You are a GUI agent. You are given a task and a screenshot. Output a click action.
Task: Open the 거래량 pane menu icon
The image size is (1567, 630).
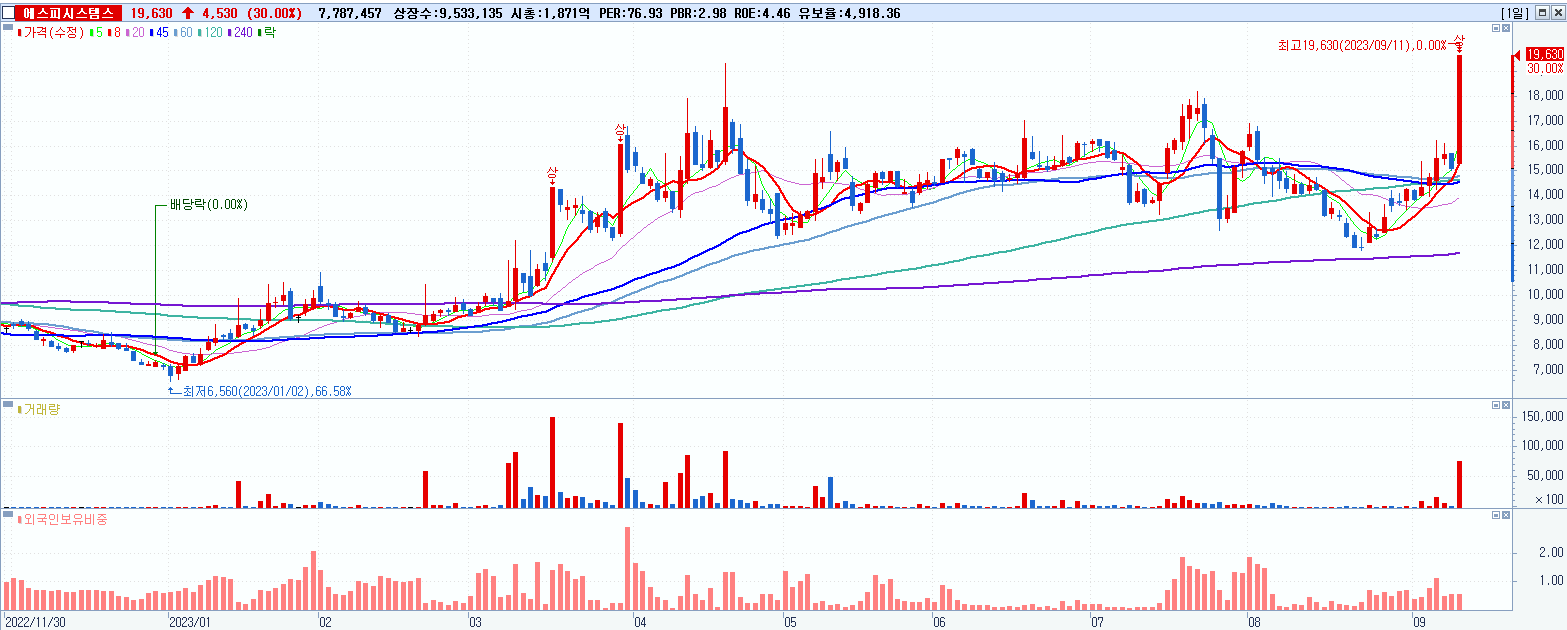[x=8, y=404]
